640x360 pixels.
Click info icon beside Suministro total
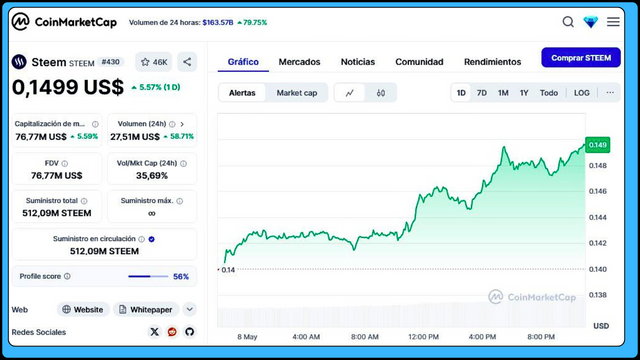pos(84,201)
